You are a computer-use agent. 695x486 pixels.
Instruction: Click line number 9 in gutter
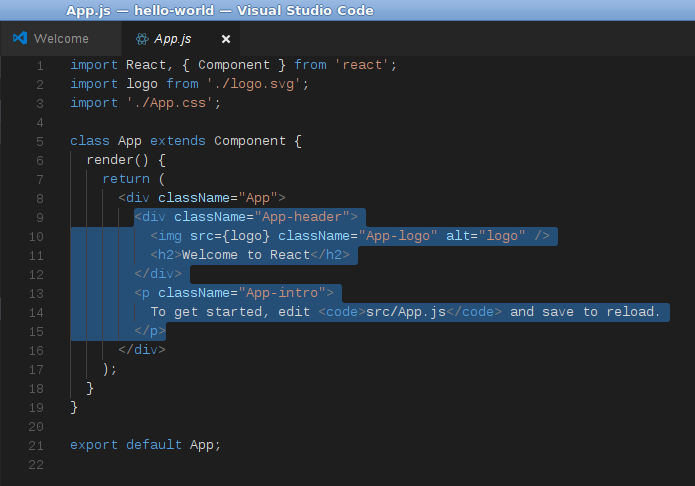[40, 217]
